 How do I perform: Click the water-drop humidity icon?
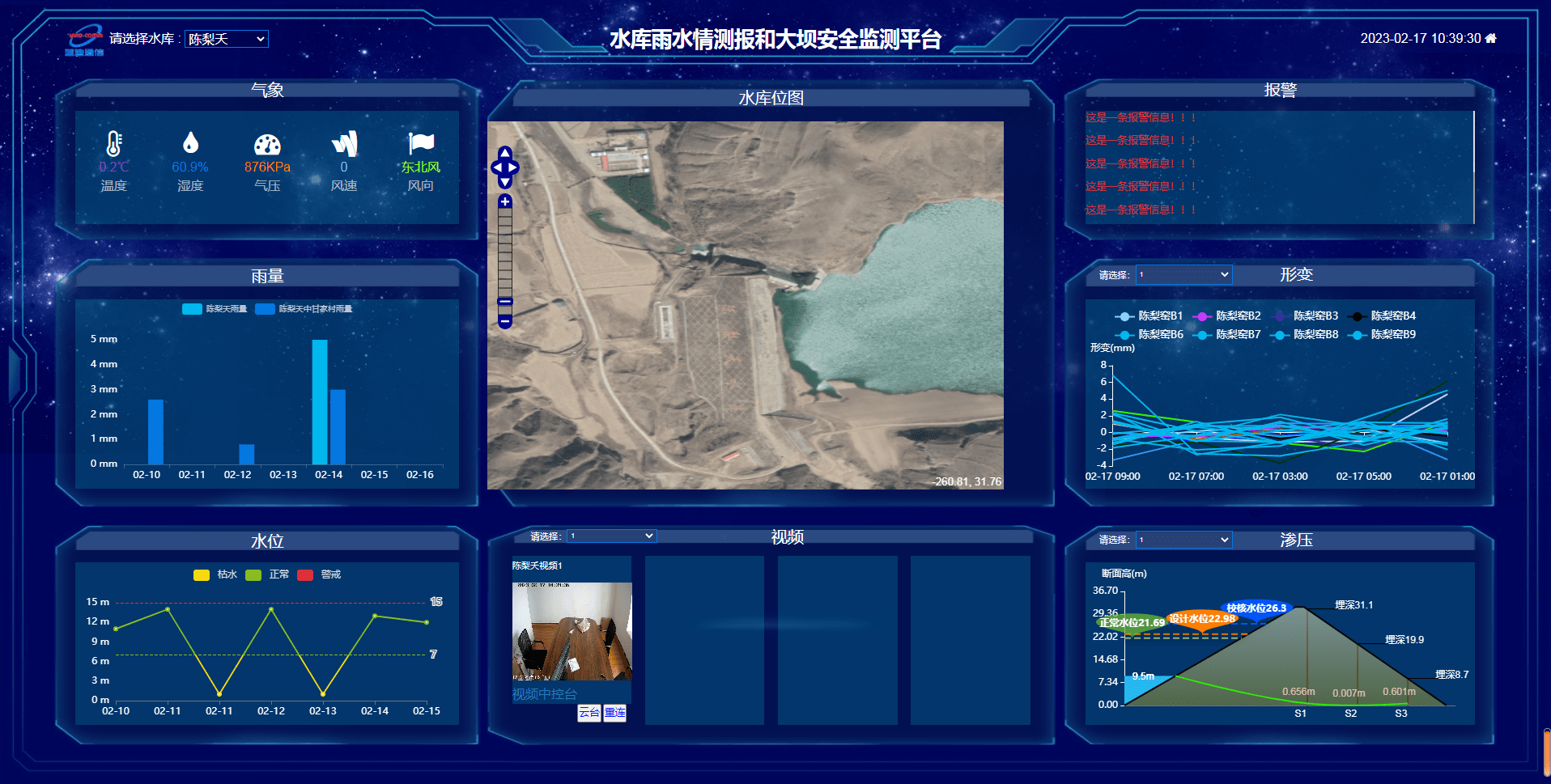pyautogui.click(x=190, y=143)
